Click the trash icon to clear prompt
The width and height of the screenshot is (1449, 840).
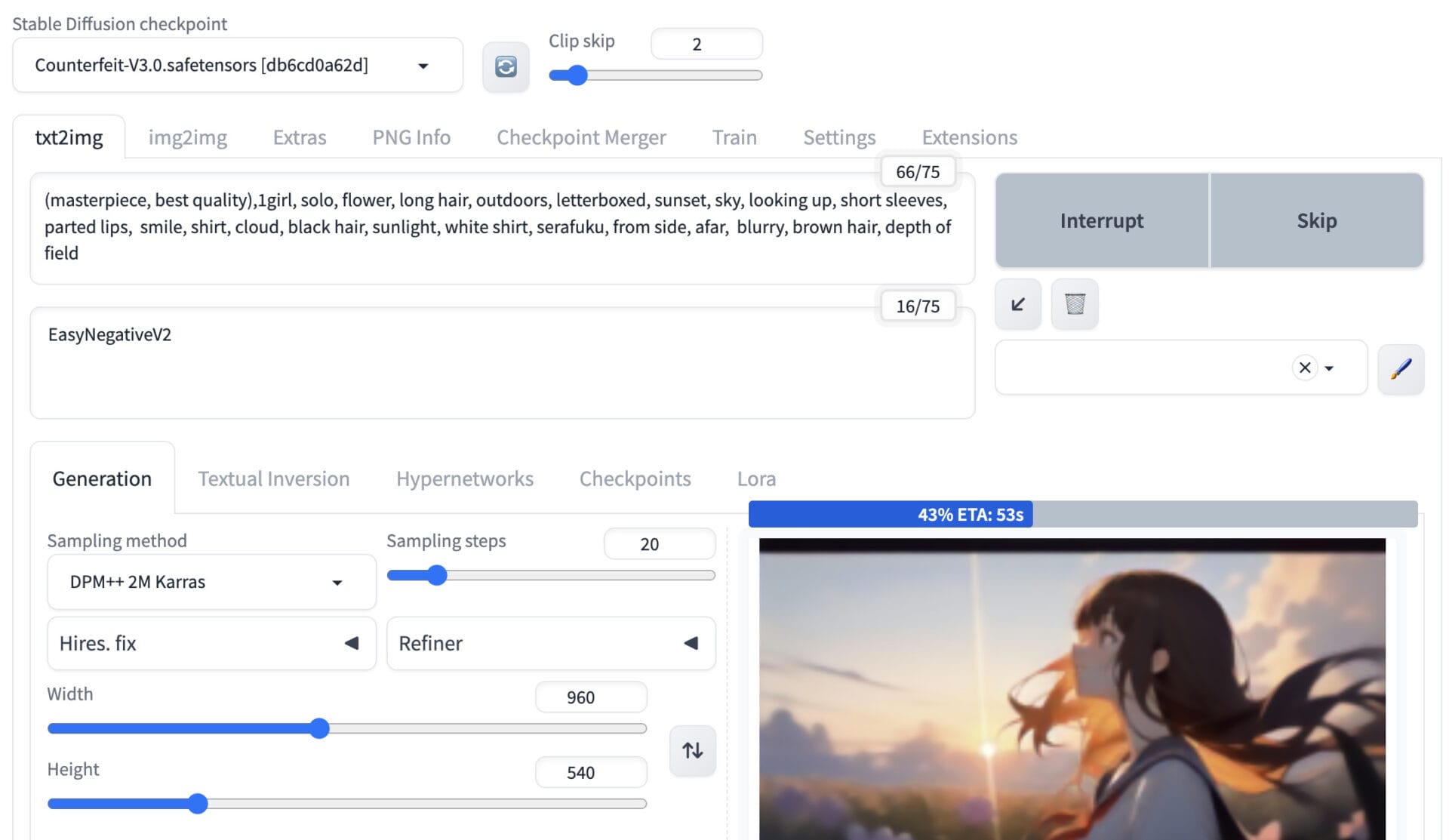point(1075,304)
